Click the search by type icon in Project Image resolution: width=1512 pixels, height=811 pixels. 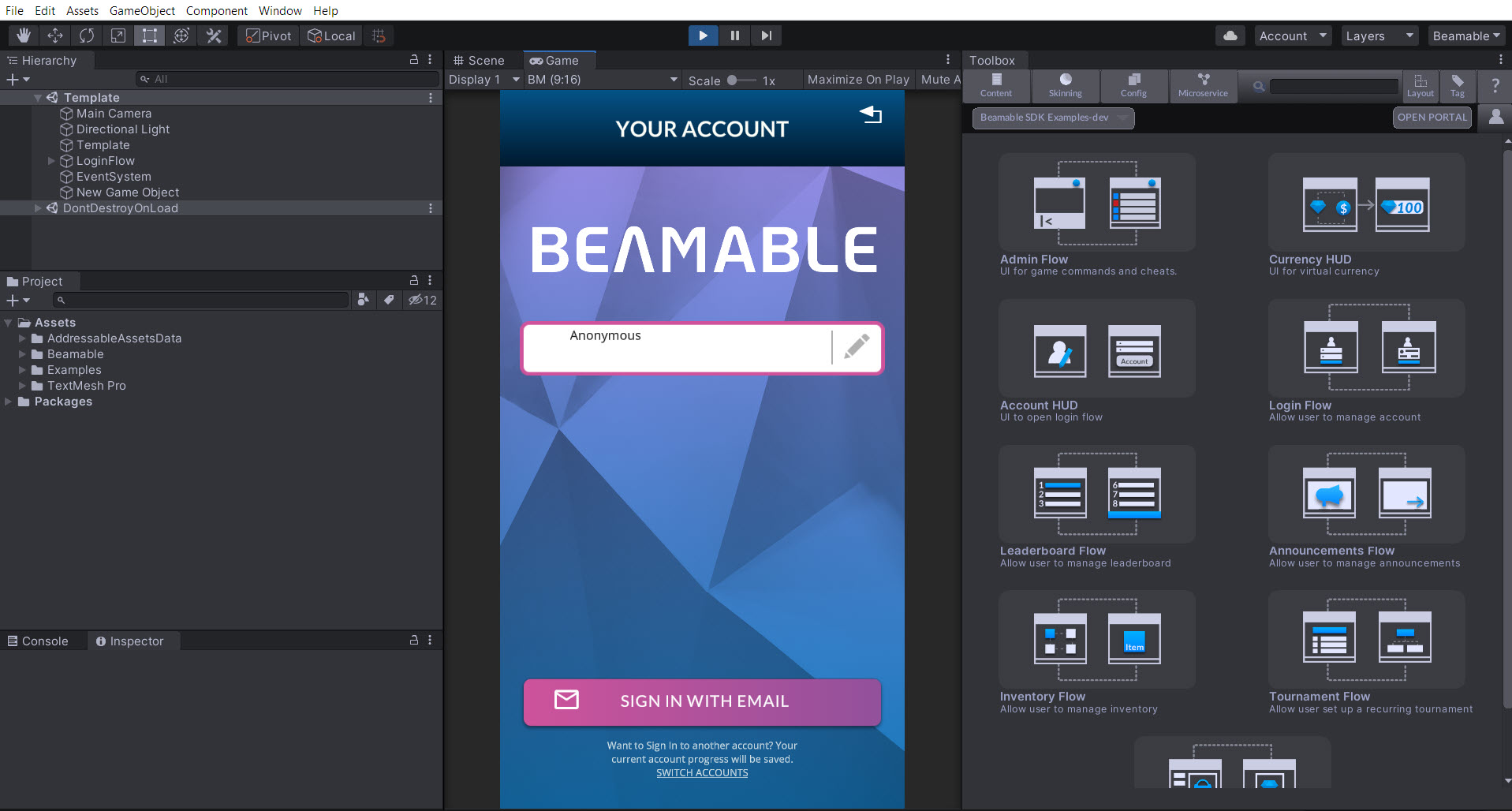tap(363, 300)
